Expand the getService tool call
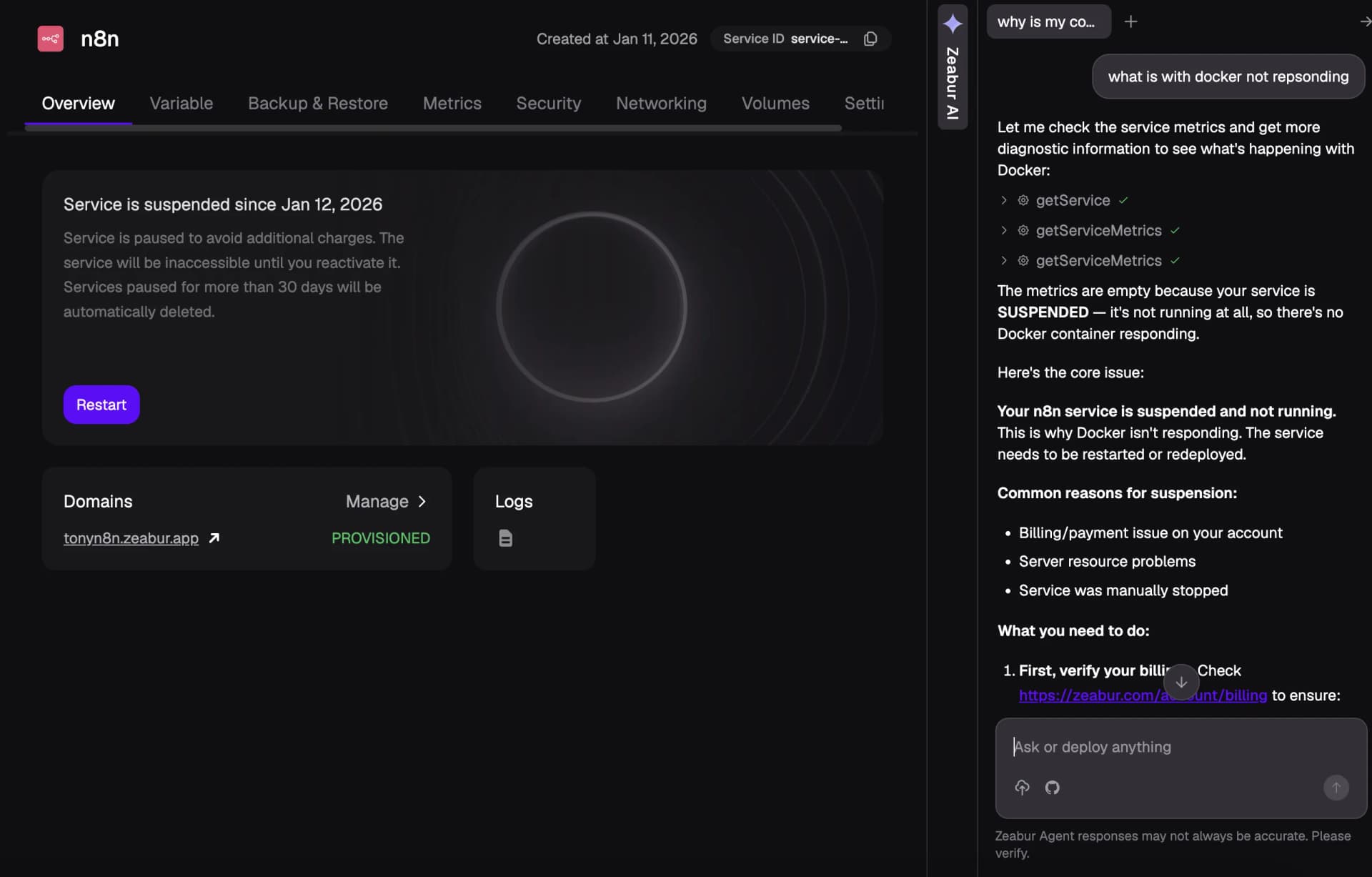 point(1004,200)
